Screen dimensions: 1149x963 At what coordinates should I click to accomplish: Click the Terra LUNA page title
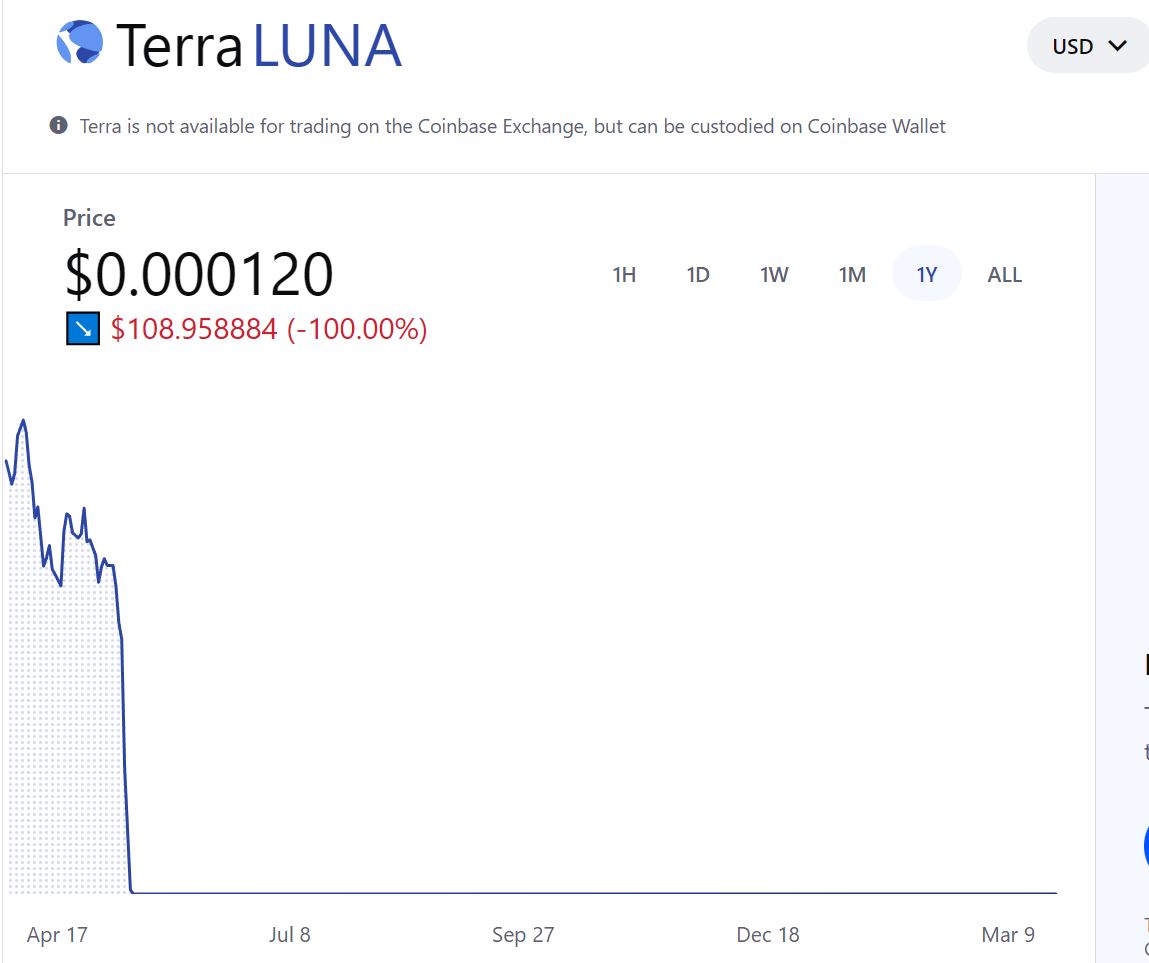[x=258, y=46]
